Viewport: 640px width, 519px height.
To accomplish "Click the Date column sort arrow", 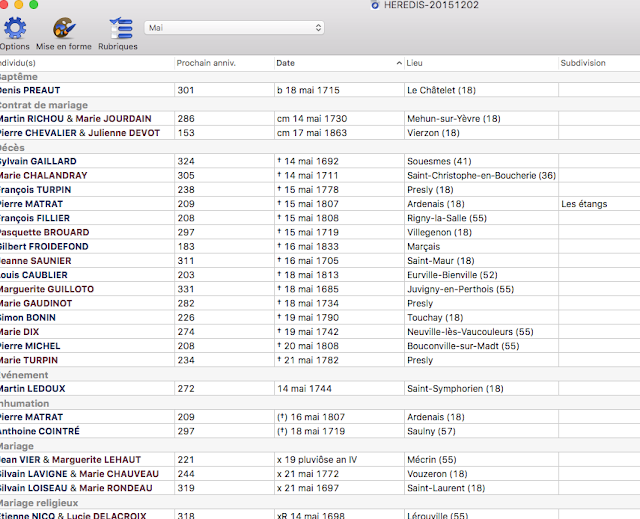I will (x=399, y=63).
